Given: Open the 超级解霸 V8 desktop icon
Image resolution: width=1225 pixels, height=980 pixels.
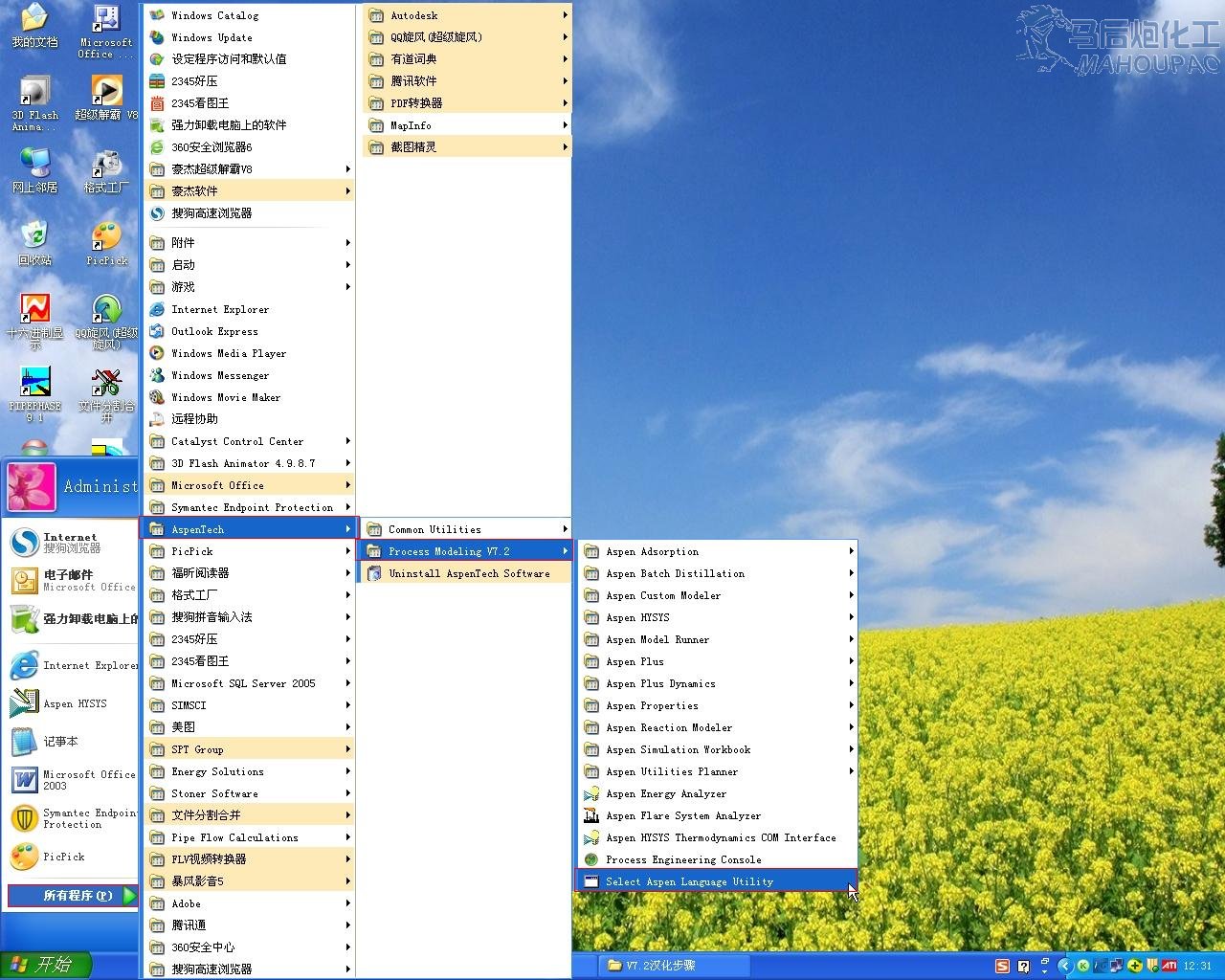Looking at the screenshot, I should 106,99.
